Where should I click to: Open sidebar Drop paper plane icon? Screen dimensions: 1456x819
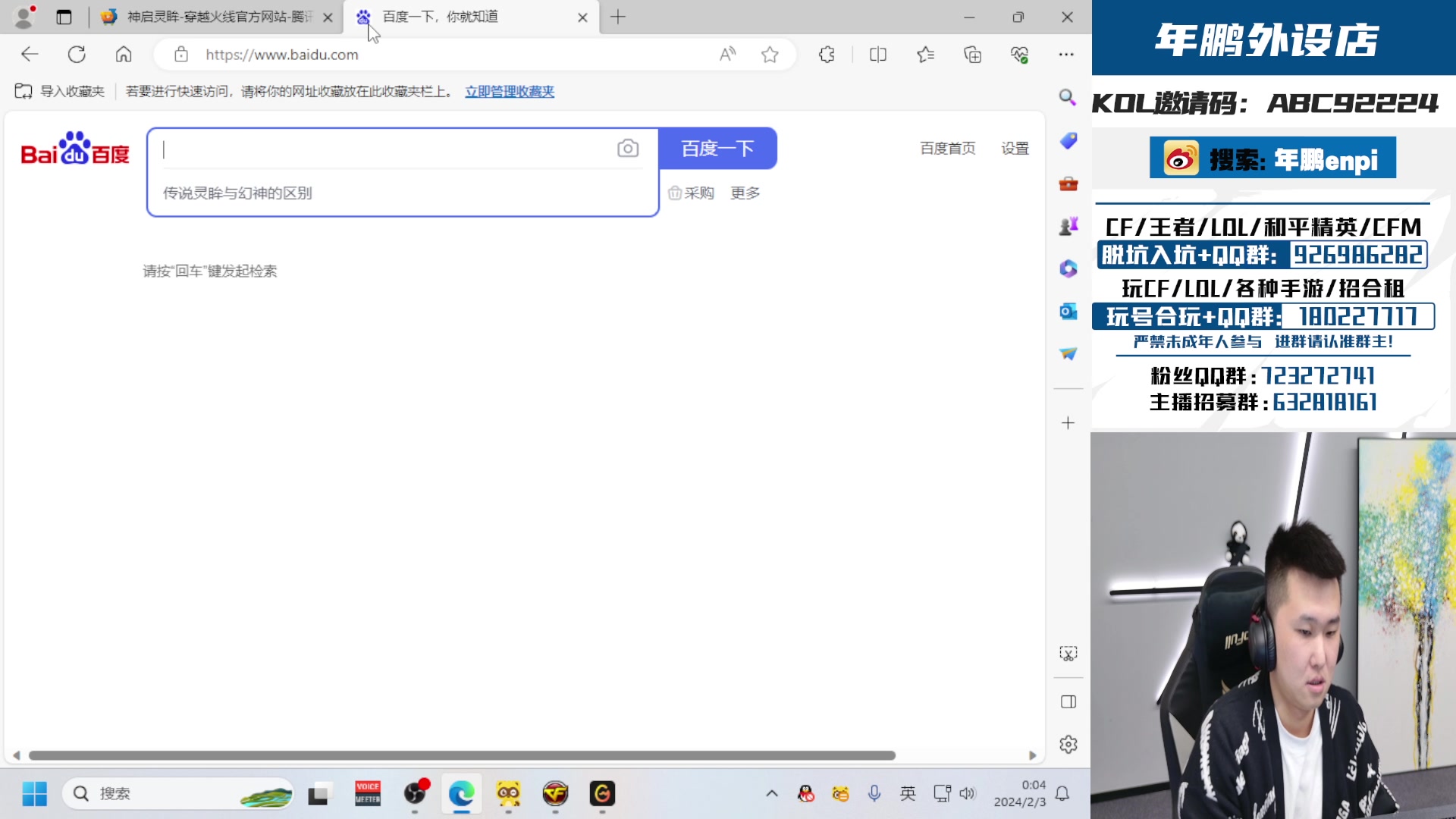click(1068, 353)
